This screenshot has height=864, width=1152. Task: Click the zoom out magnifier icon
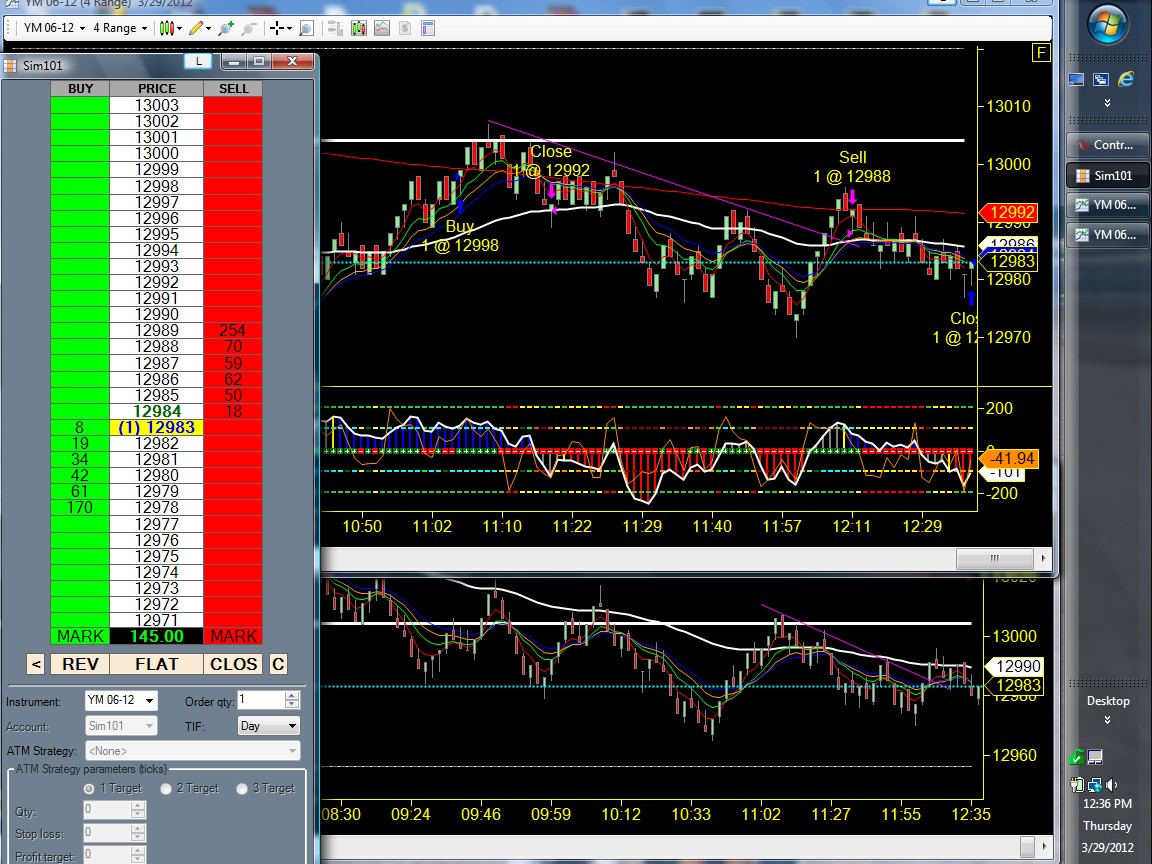click(x=248, y=28)
